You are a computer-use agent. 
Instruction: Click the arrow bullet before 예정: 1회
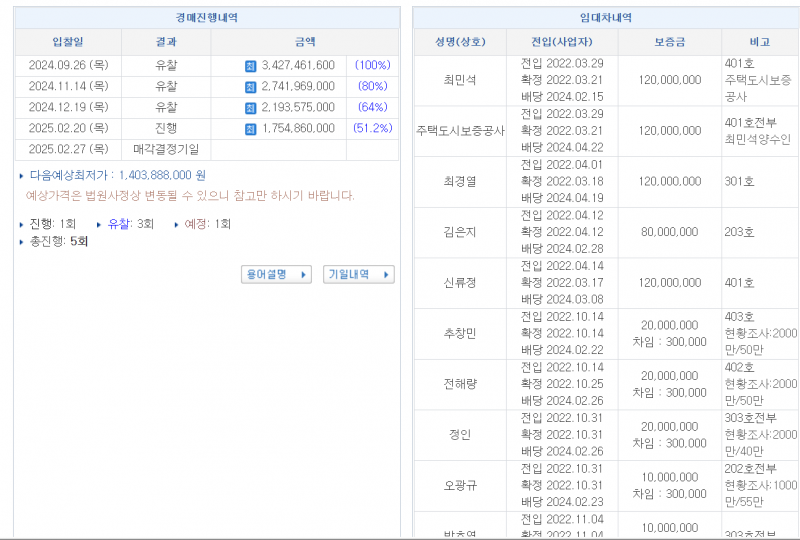coord(177,225)
